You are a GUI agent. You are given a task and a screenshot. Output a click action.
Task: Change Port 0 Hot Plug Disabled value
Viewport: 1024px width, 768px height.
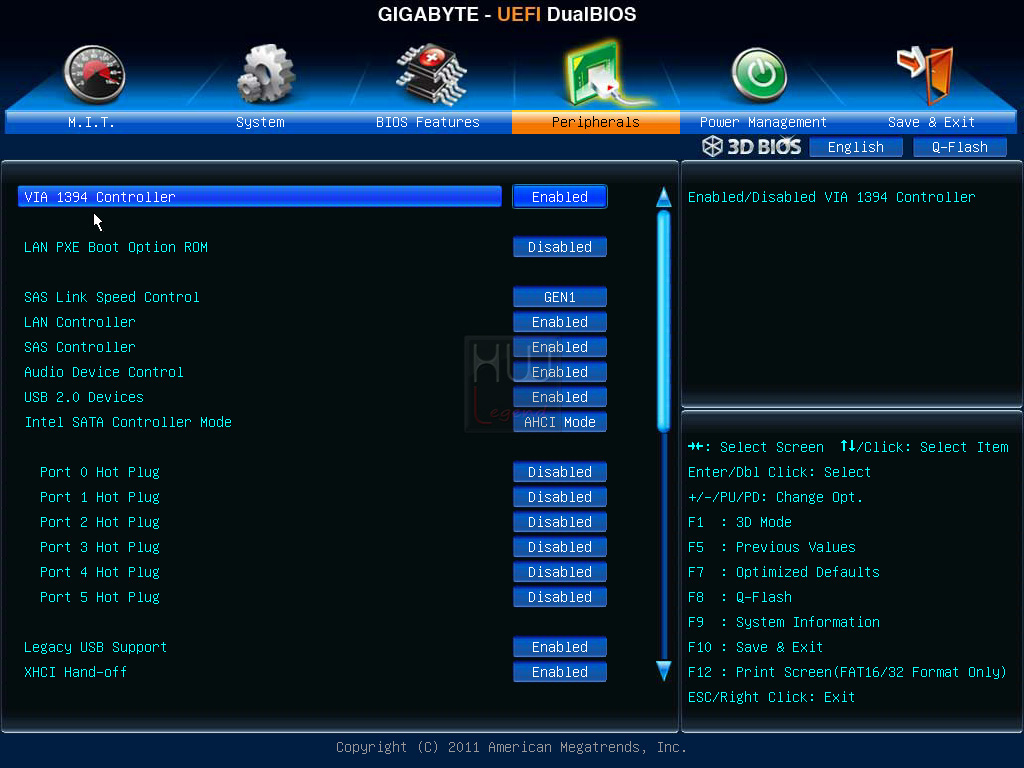tap(560, 472)
